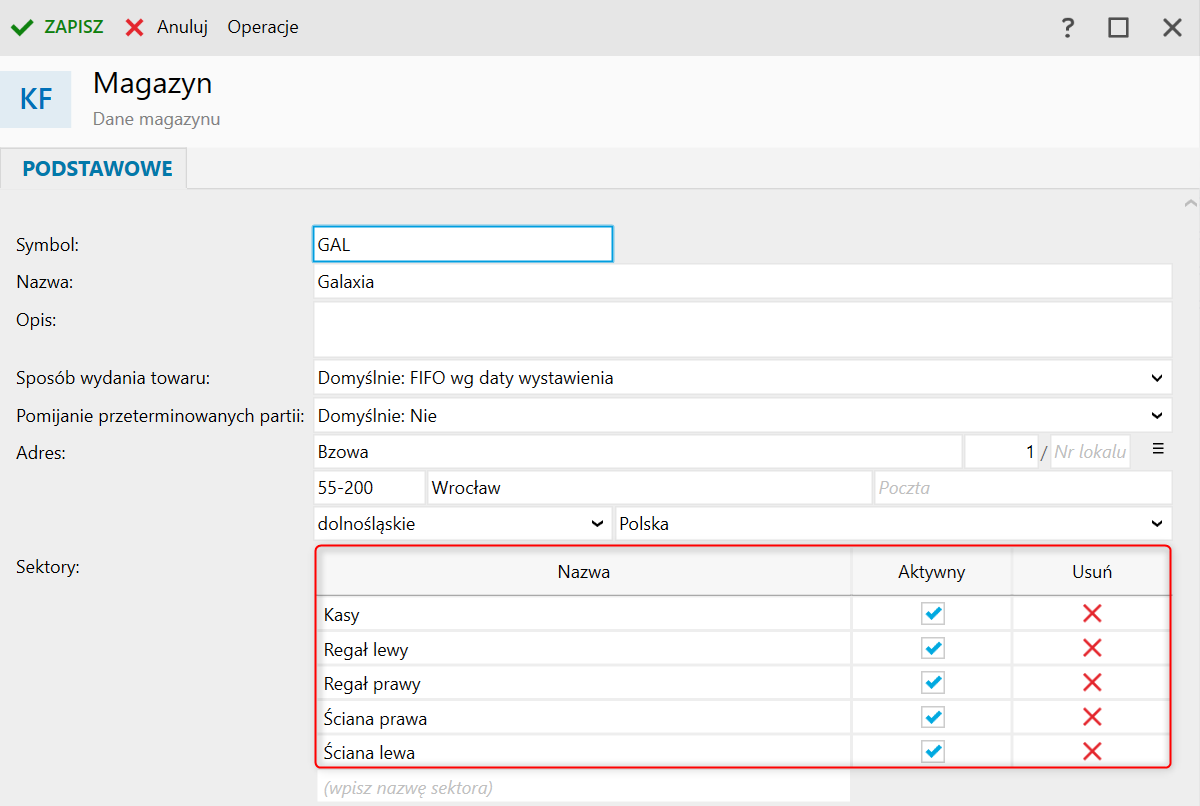This screenshot has width=1200, height=806.
Task: Click the KF warehouse logo tile
Action: 36,99
